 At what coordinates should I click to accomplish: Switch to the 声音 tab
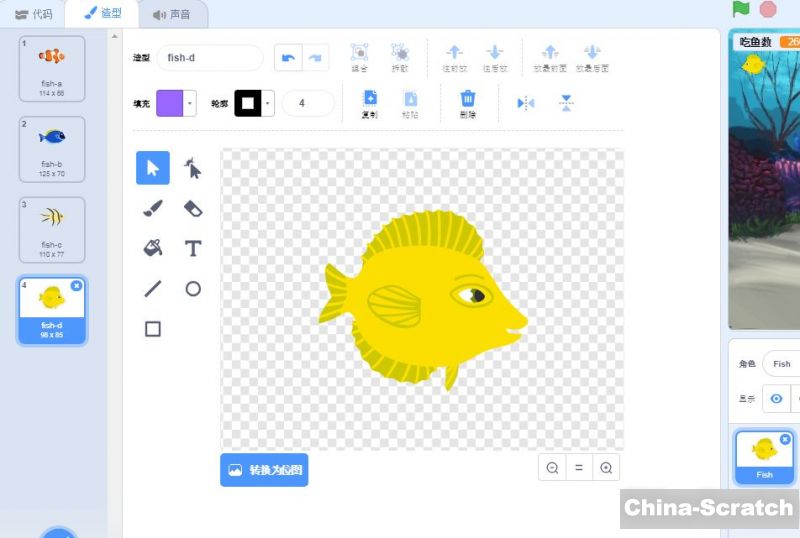pos(171,14)
